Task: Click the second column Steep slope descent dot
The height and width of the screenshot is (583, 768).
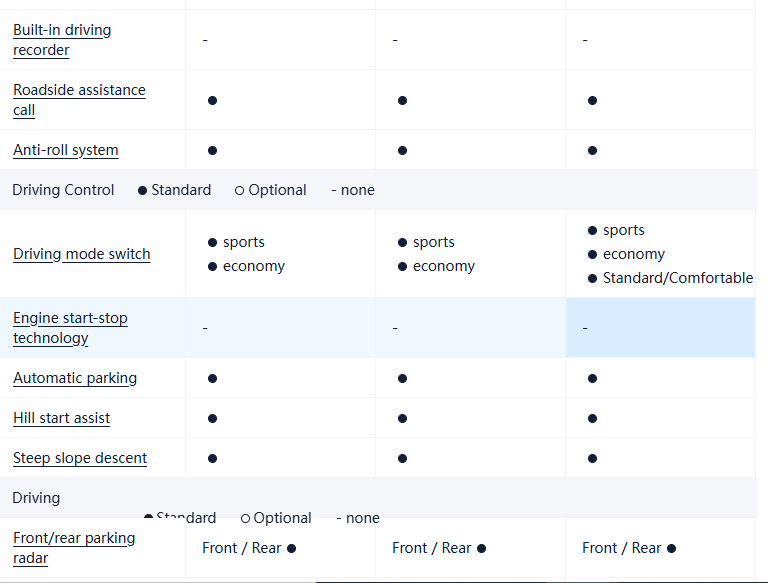Action: pos(402,458)
